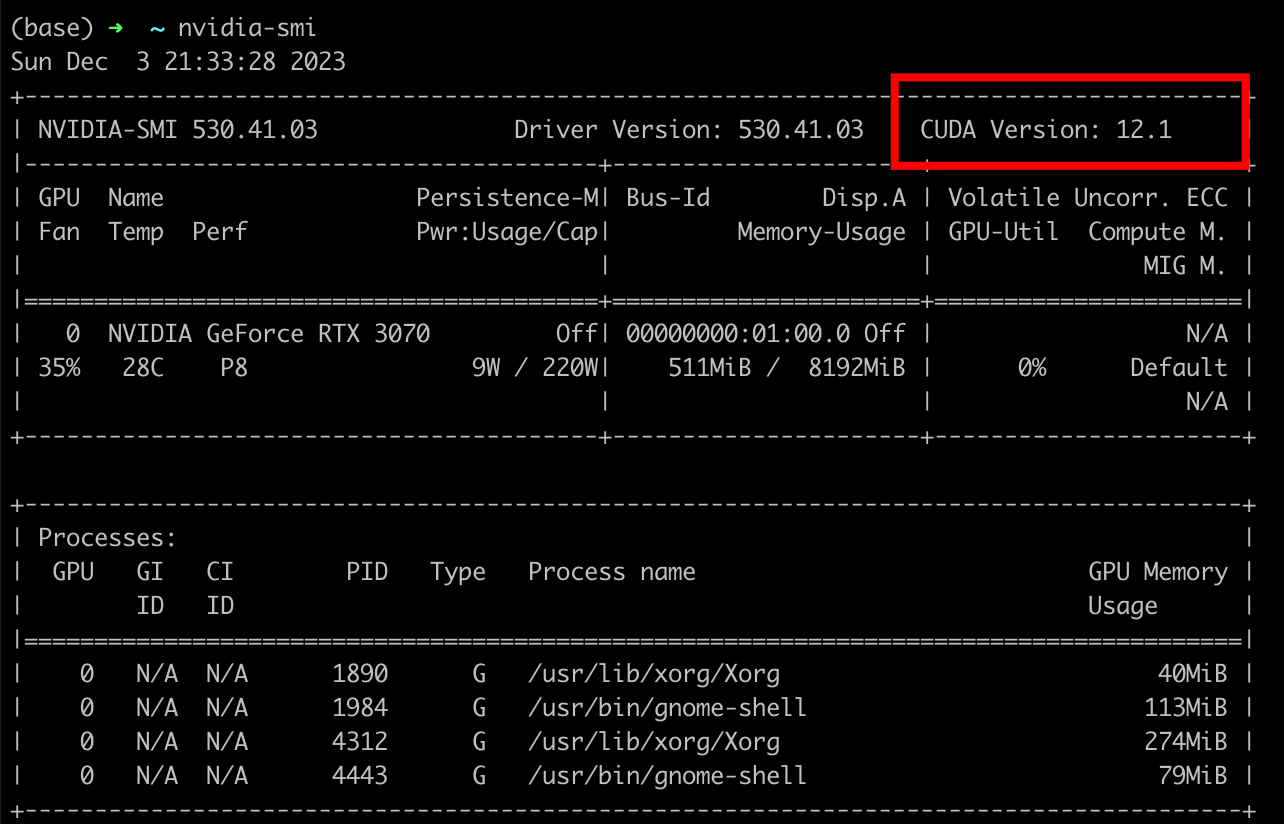Image resolution: width=1284 pixels, height=824 pixels.
Task: Click the typed nvidia-smi command
Action: coord(247,28)
